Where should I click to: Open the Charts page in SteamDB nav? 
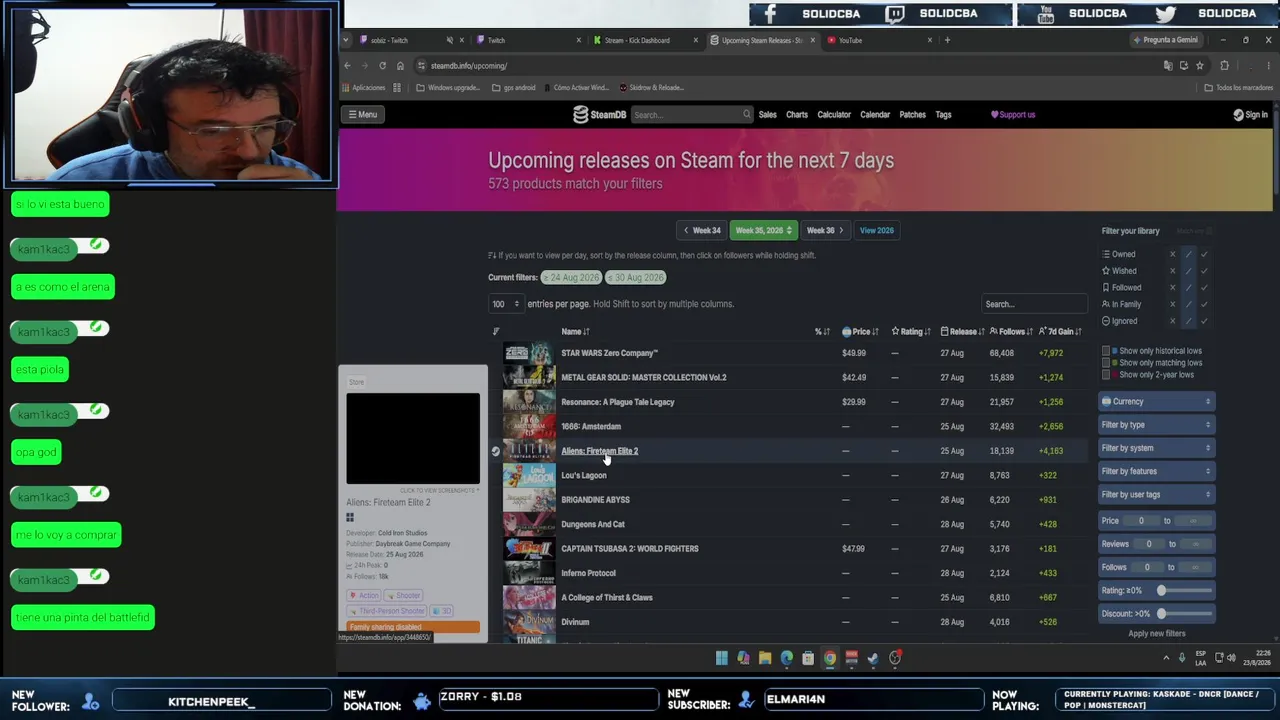(797, 115)
